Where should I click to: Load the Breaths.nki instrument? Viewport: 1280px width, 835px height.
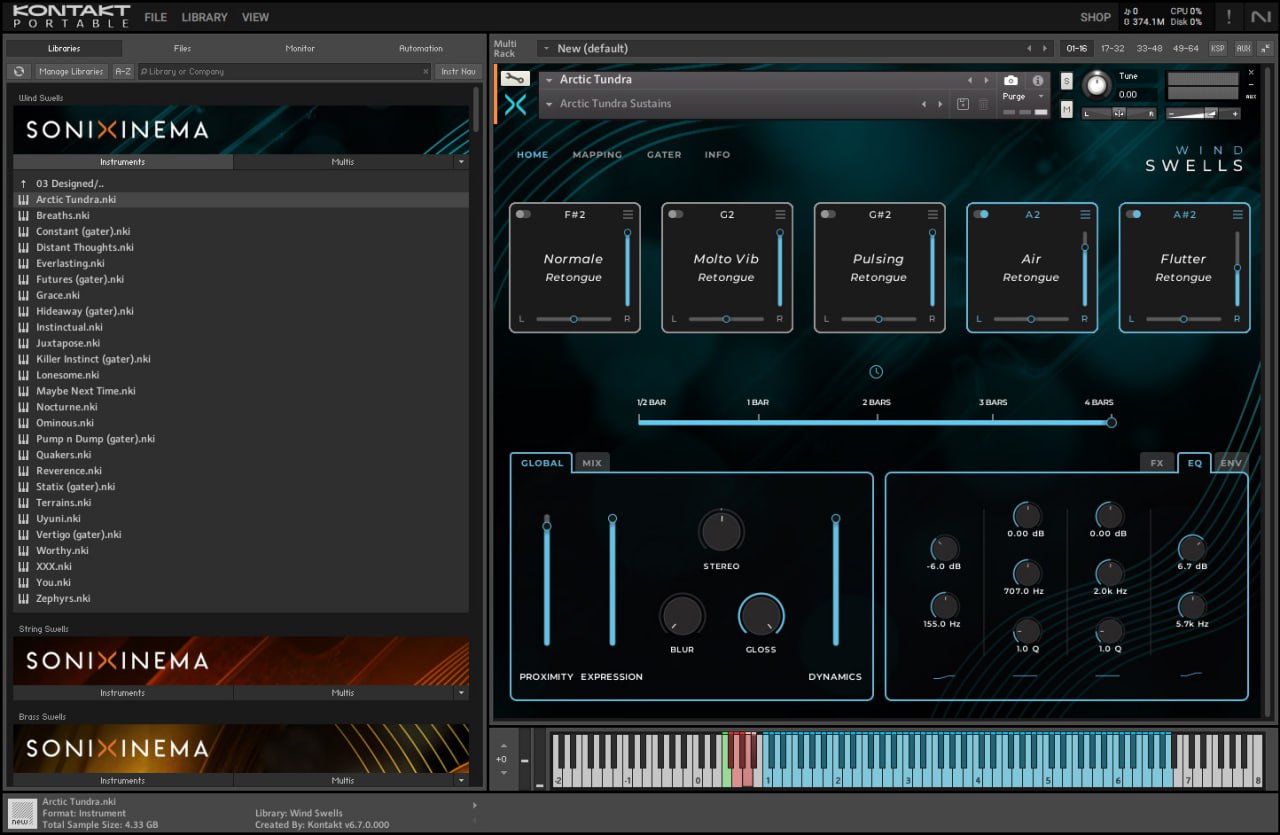tap(63, 216)
